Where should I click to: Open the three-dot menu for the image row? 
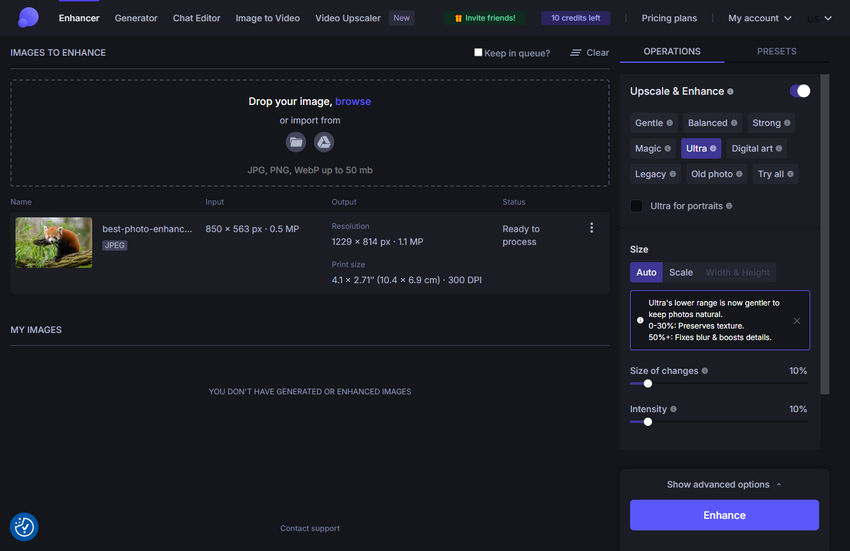coord(591,228)
